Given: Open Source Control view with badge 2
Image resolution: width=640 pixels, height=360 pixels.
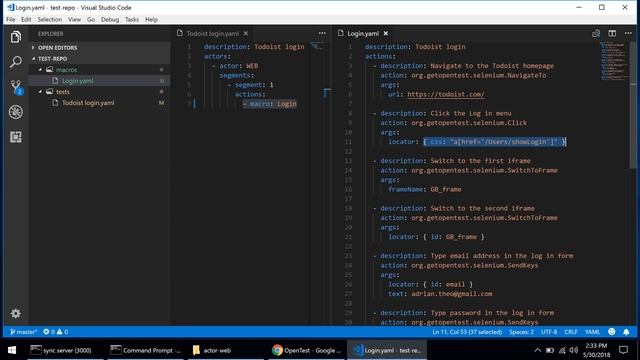Looking at the screenshot, I should click(16, 87).
